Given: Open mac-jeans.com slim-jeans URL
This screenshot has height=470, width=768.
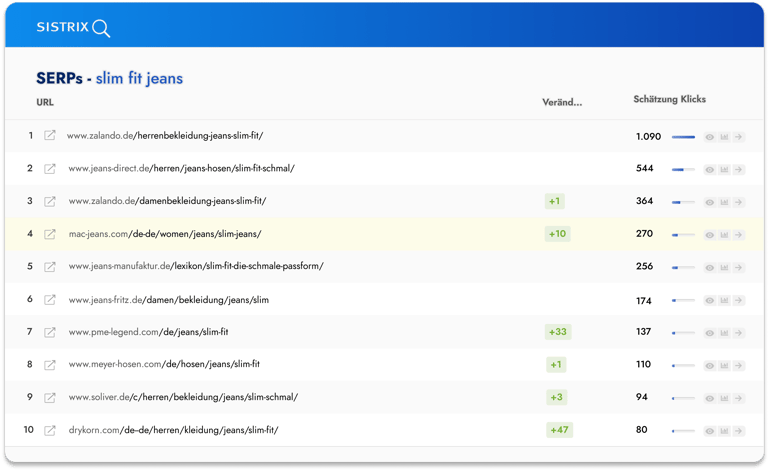Looking at the screenshot, I should click(x=165, y=234).
